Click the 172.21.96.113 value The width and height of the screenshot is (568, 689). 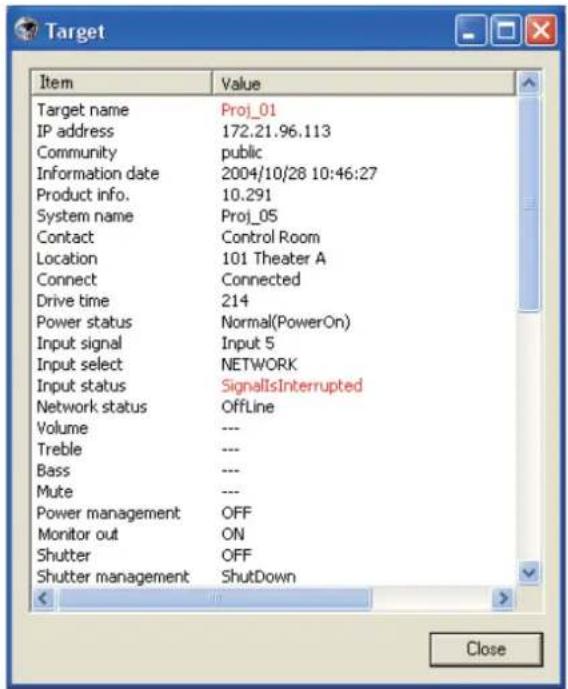coord(276,131)
